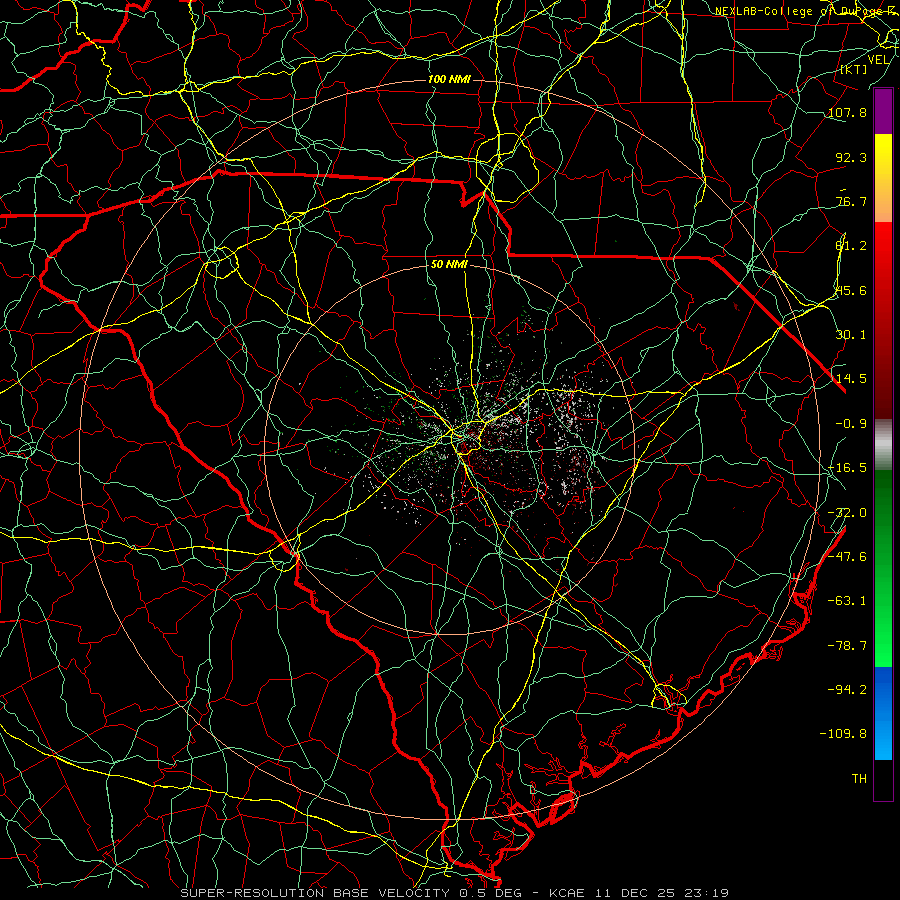Click the 45.6 legend value
Image resolution: width=900 pixels, height=900 pixels.
851,290
